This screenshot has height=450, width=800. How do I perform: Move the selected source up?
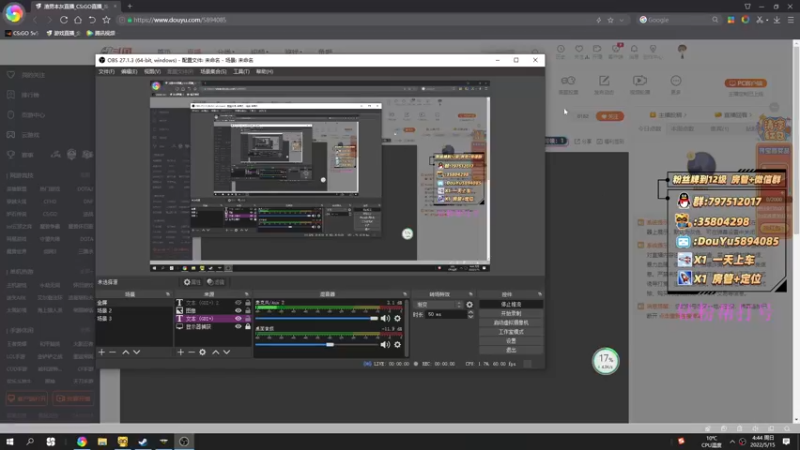(215, 352)
